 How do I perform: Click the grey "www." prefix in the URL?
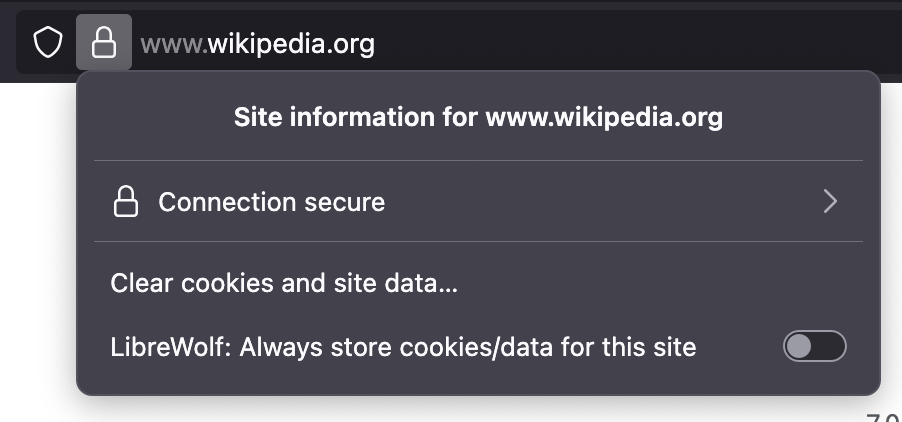click(172, 44)
